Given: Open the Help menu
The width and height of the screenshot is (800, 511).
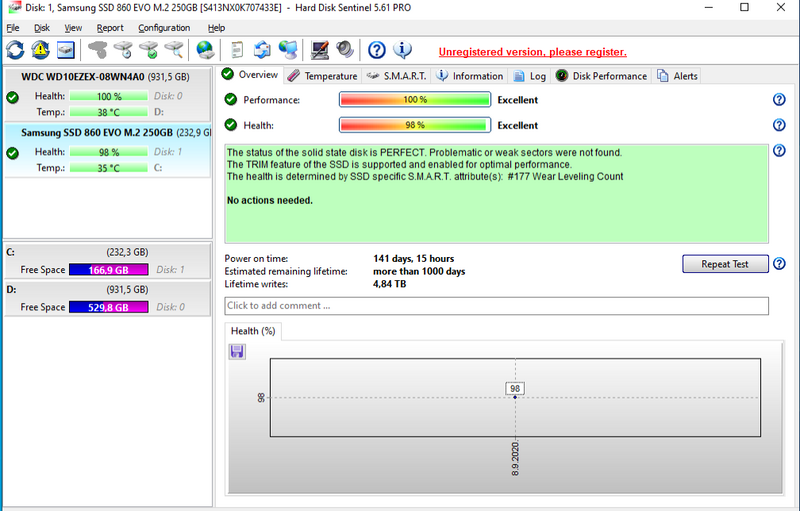Looking at the screenshot, I should tap(216, 28).
